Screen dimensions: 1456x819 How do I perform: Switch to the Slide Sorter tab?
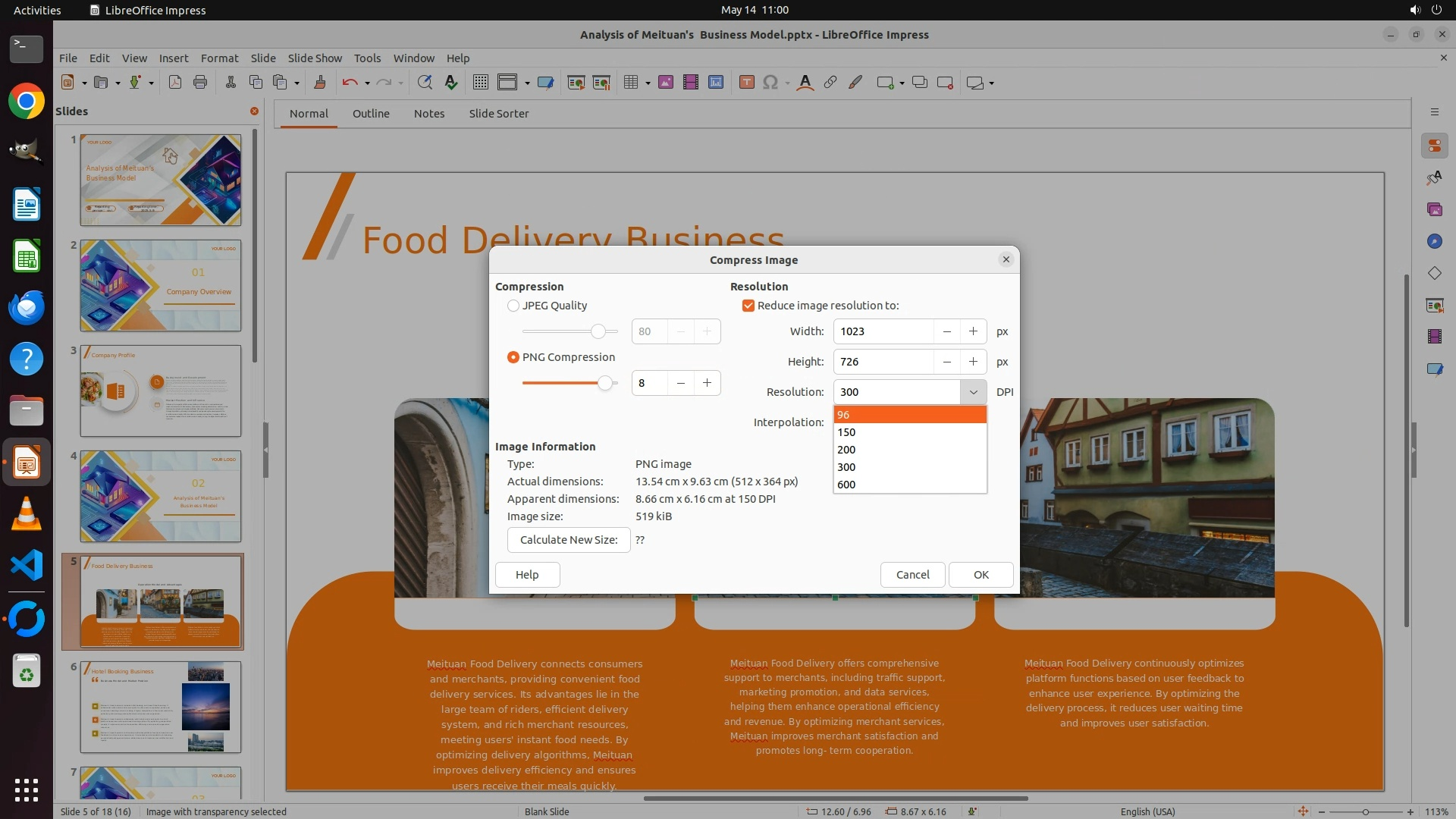point(498,114)
